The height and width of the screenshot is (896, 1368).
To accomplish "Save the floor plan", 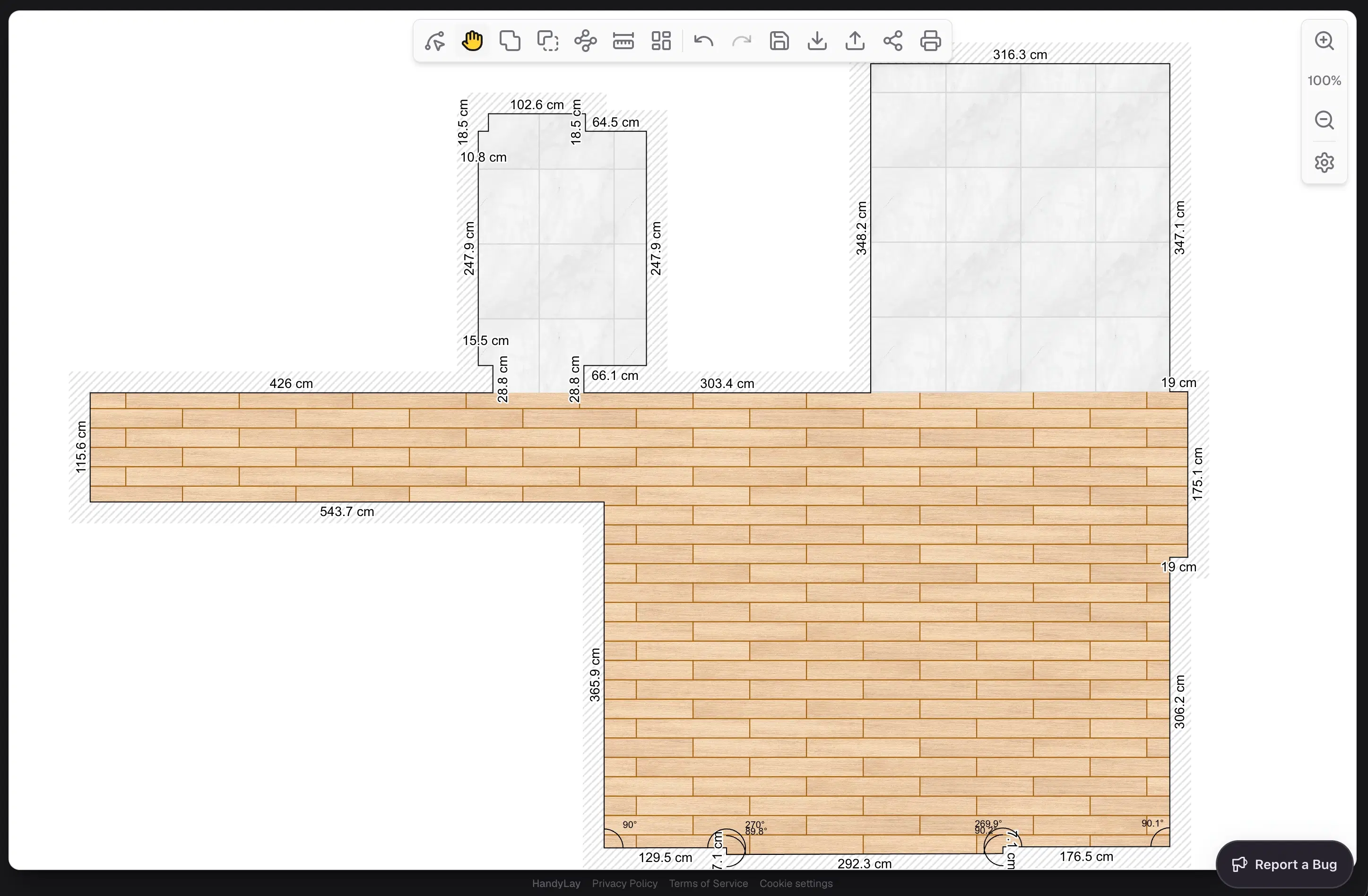I will click(779, 42).
